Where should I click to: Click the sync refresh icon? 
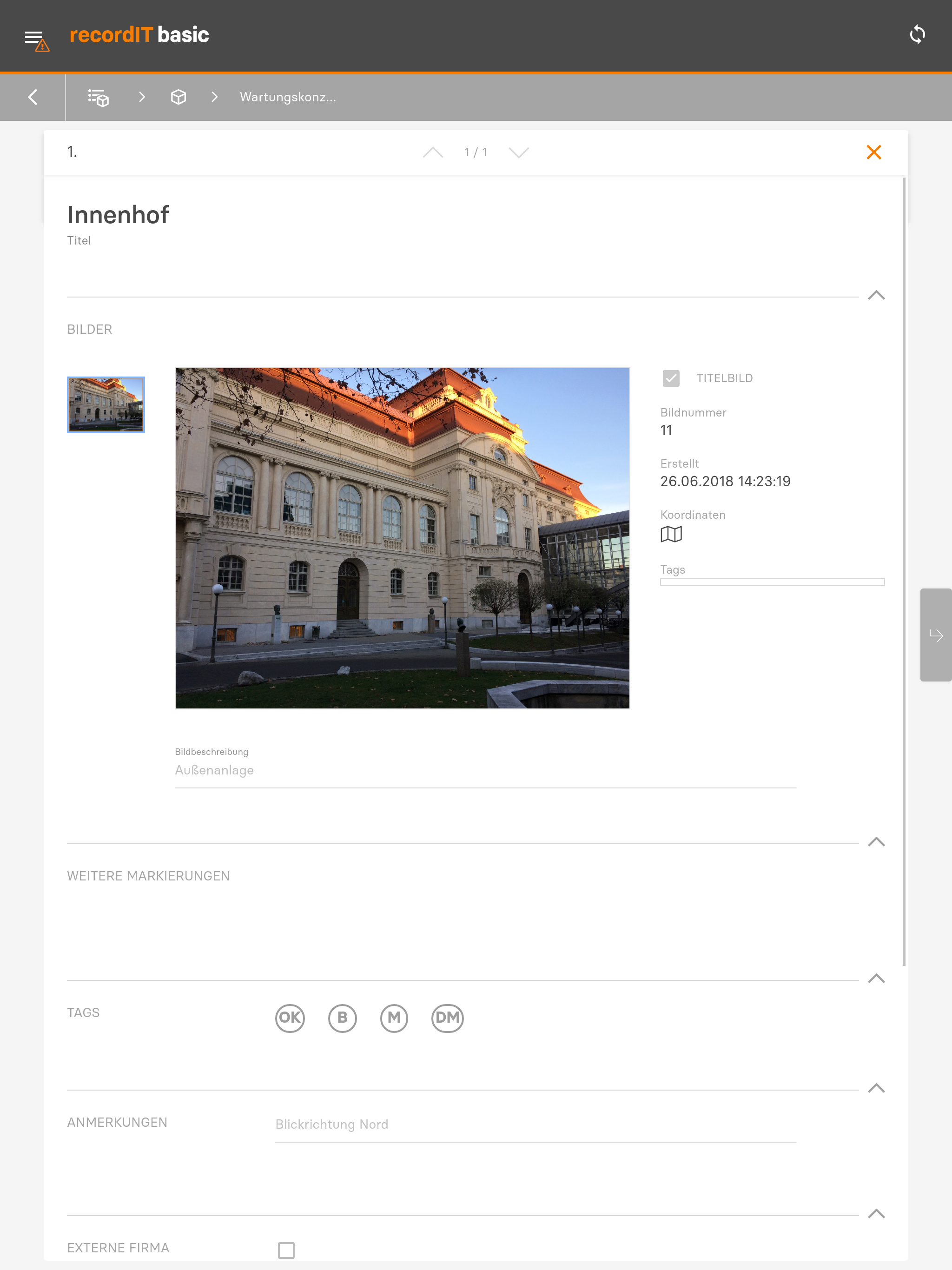(x=917, y=34)
